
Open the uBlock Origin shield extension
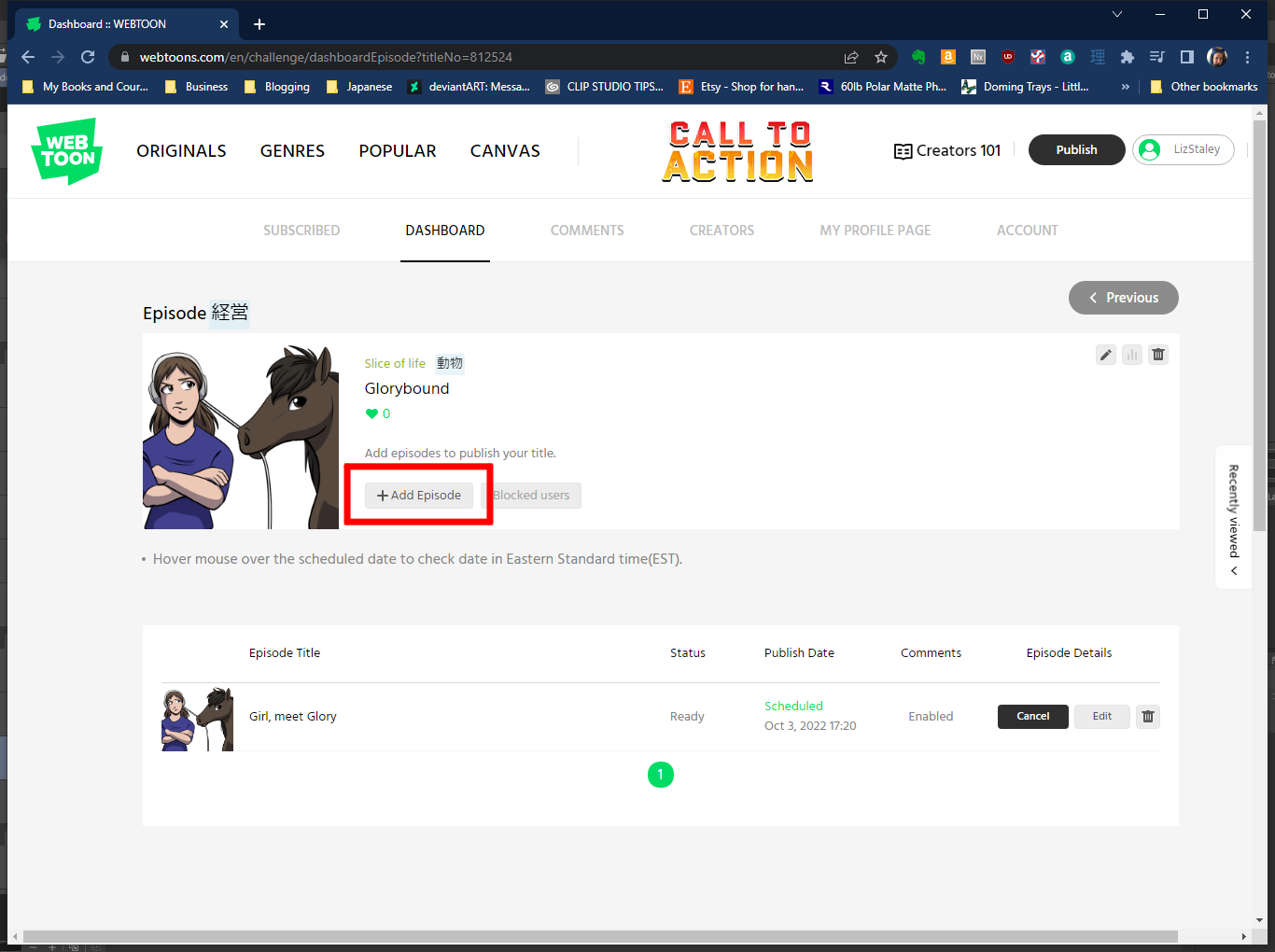coord(1008,57)
